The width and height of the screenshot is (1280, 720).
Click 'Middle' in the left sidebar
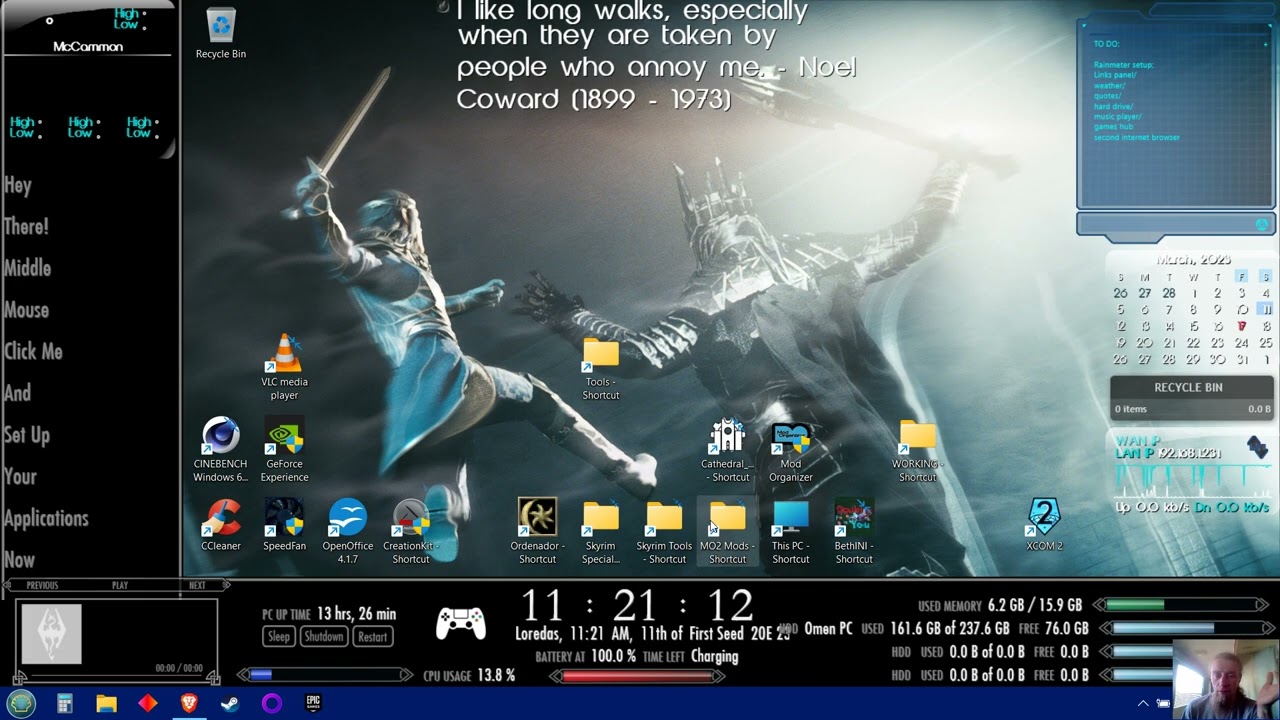click(x=27, y=268)
